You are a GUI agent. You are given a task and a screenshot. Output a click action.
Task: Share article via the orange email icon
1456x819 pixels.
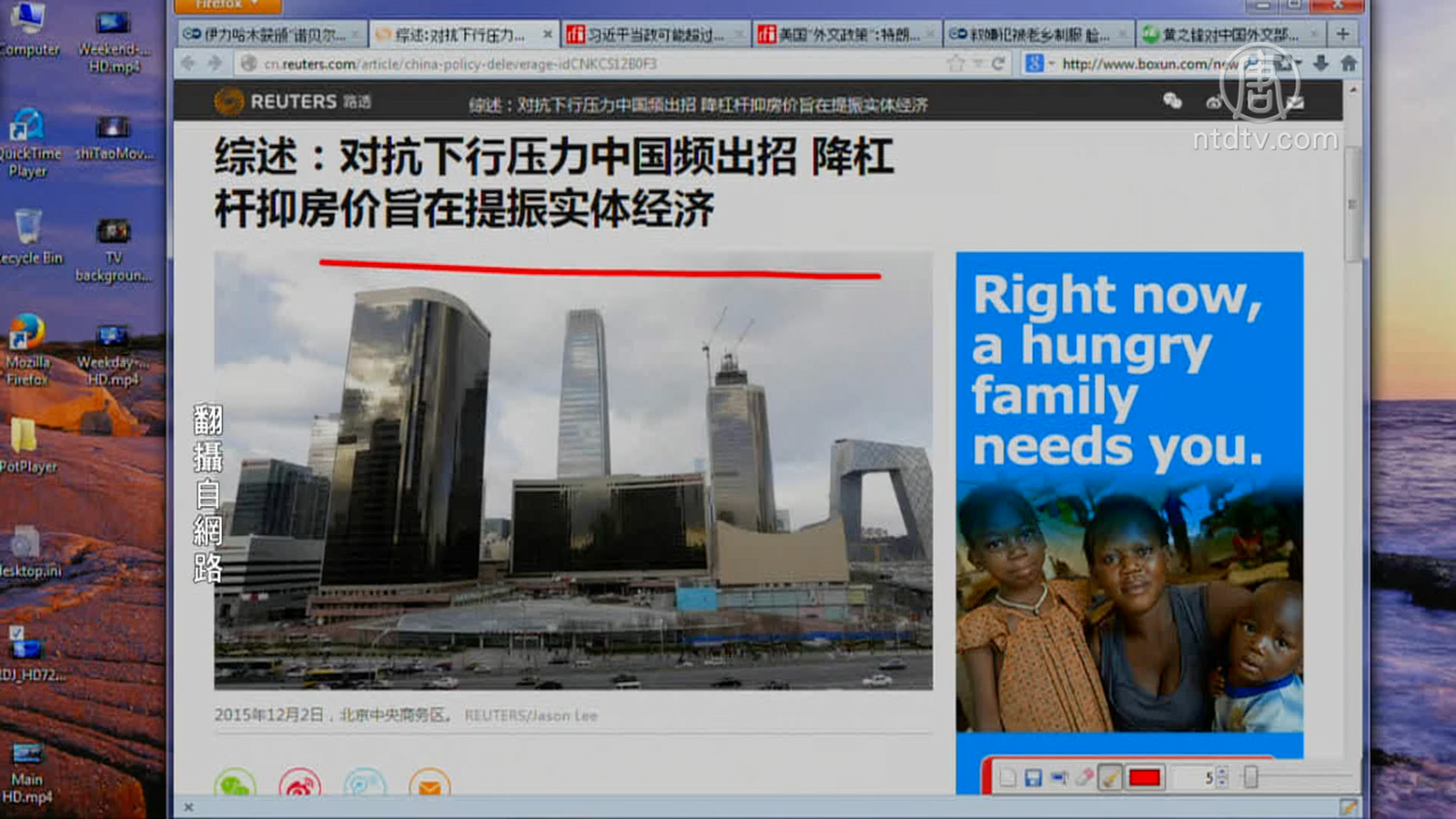[430, 784]
